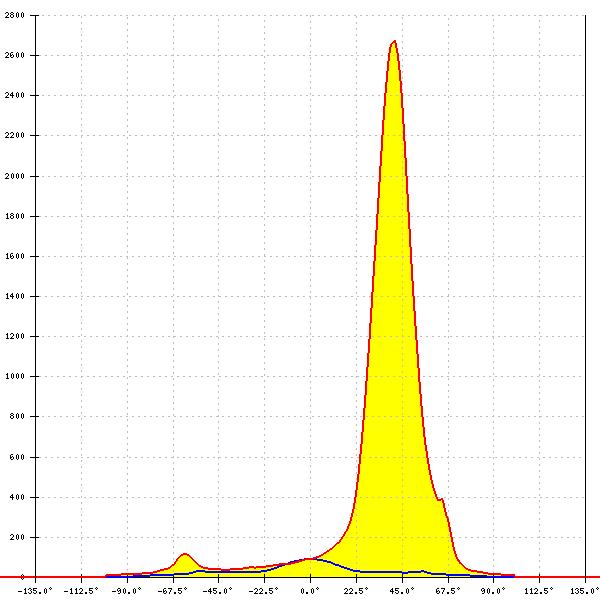The width and height of the screenshot is (600, 600).
Task: Pick the 2200 label on the vertical axis
Action: 15,135
